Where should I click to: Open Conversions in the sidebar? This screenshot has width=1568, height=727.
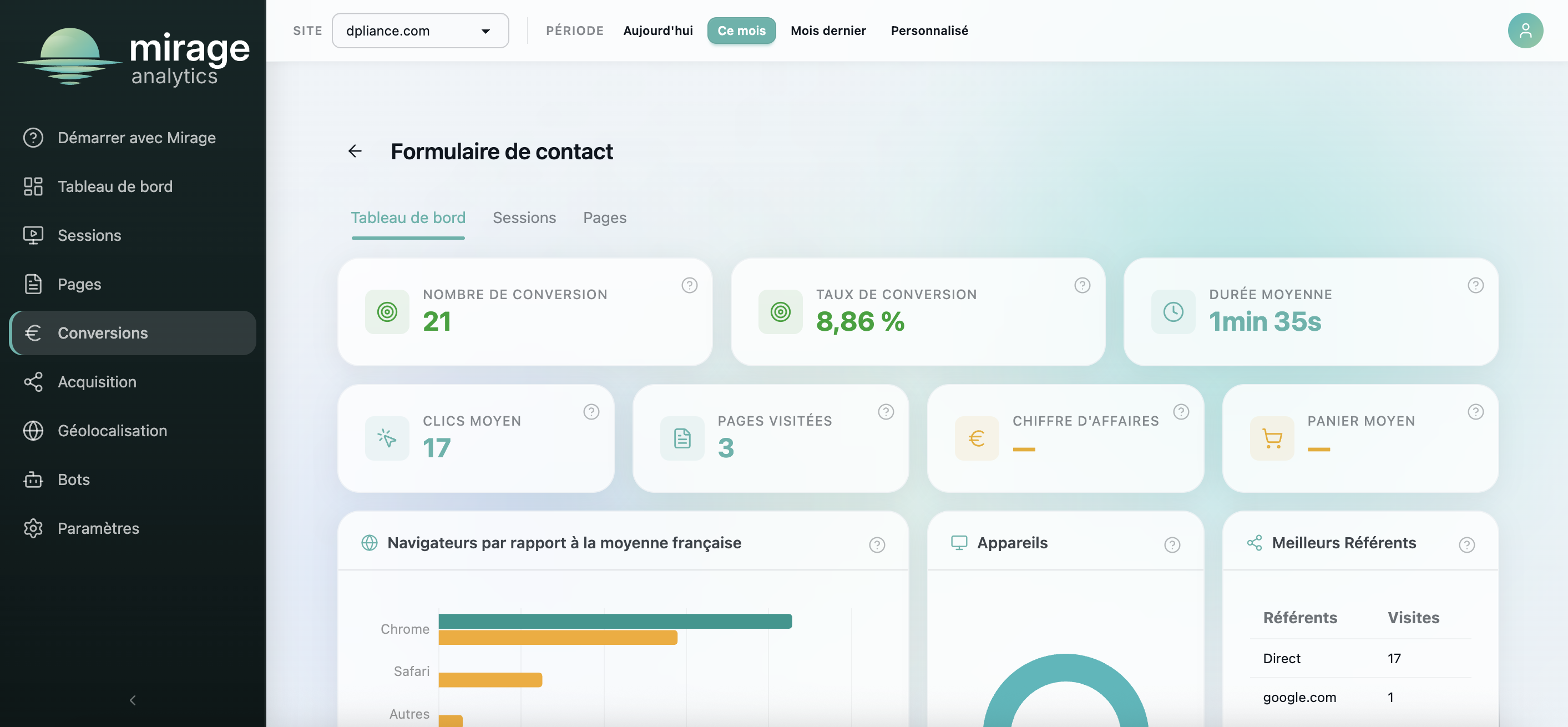[133, 333]
